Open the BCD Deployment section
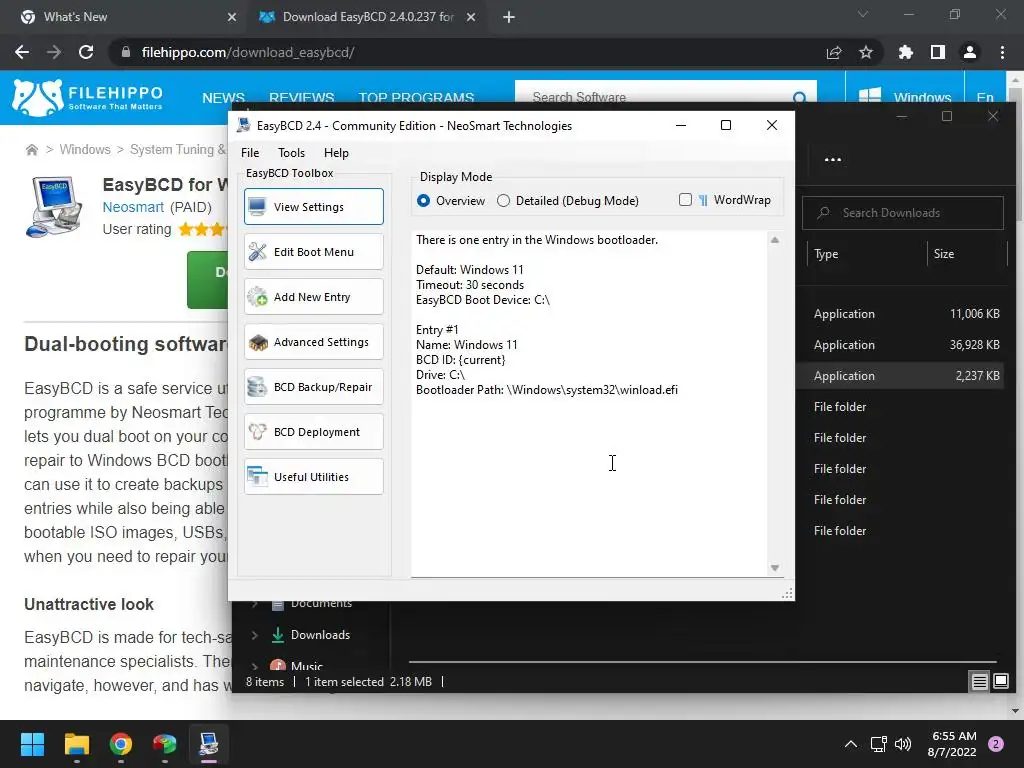Image resolution: width=1024 pixels, height=768 pixels. [x=313, y=432]
